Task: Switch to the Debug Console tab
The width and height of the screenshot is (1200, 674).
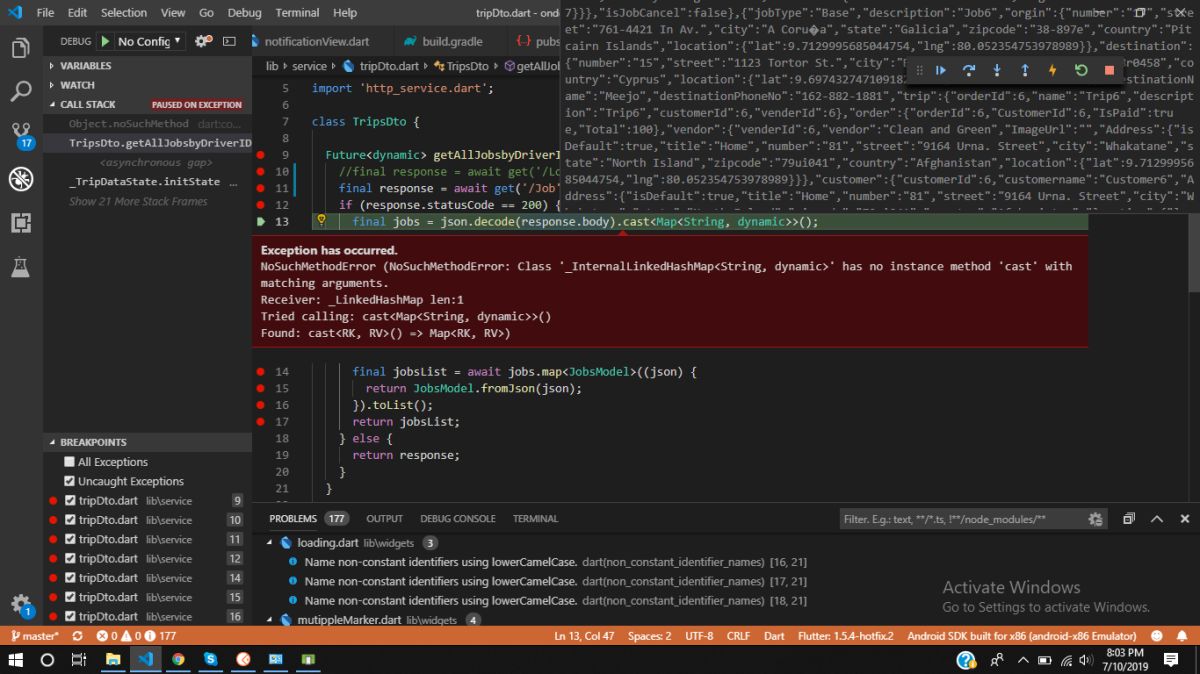Action: pyautogui.click(x=457, y=519)
